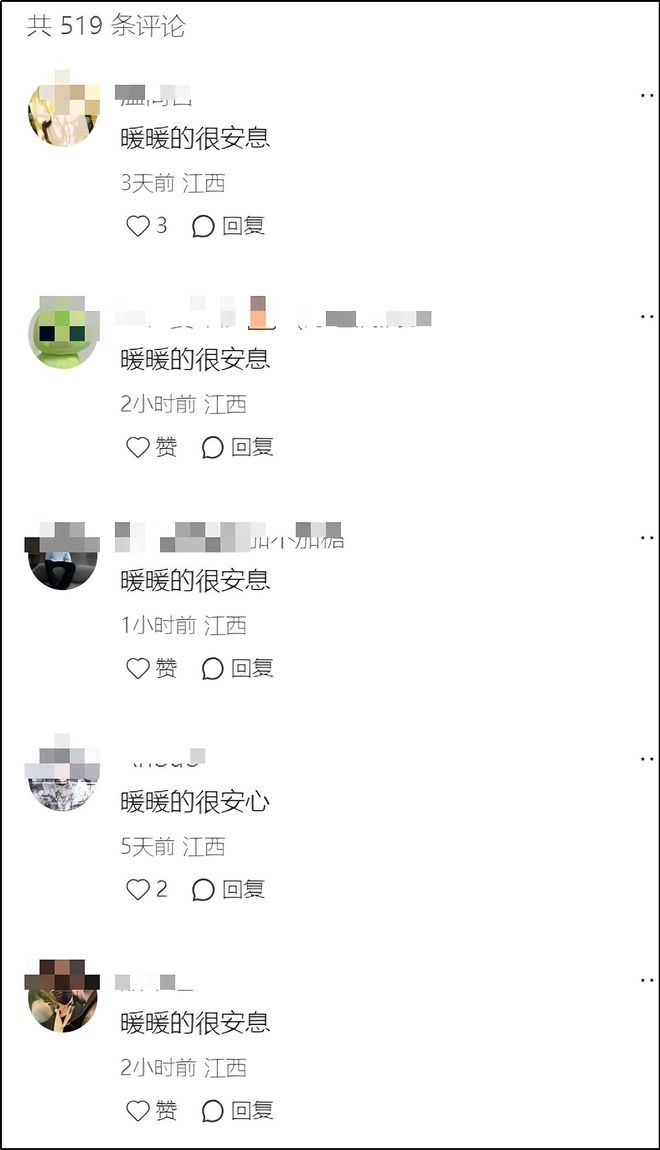Click the 暖暖的很安心 comment text
660x1150 pixels.
195,802
